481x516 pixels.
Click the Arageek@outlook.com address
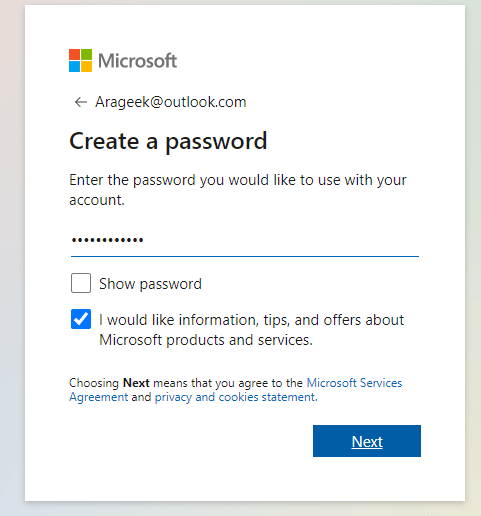coord(171,102)
